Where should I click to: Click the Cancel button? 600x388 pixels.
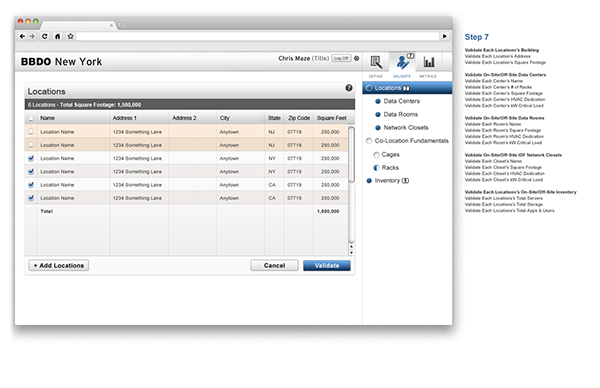pos(274,266)
